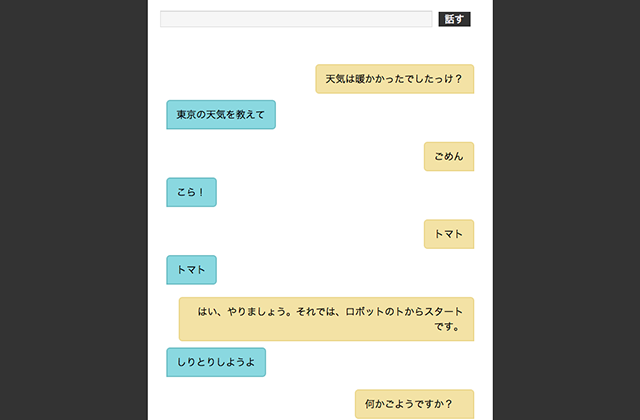Click the word "ロボット" in long reply
The width and height of the screenshot is (640, 420).
pos(364,311)
